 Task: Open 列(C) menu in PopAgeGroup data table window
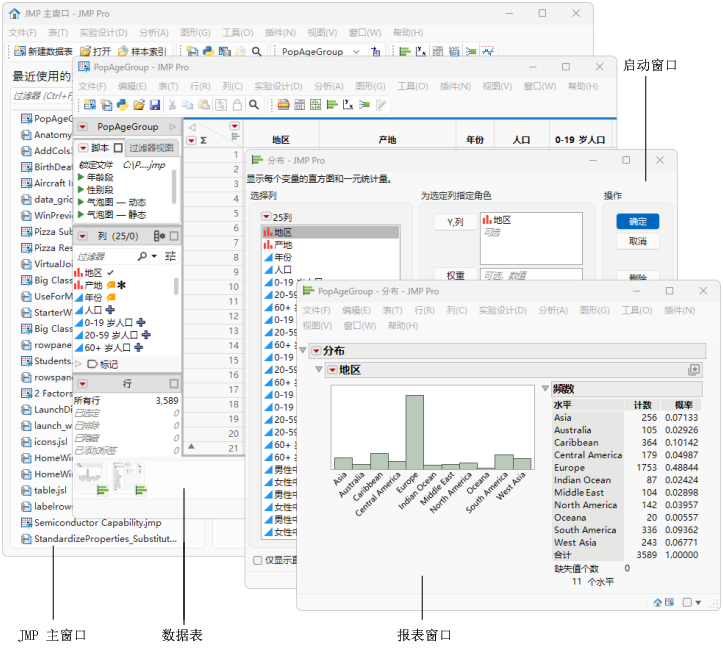(232, 86)
